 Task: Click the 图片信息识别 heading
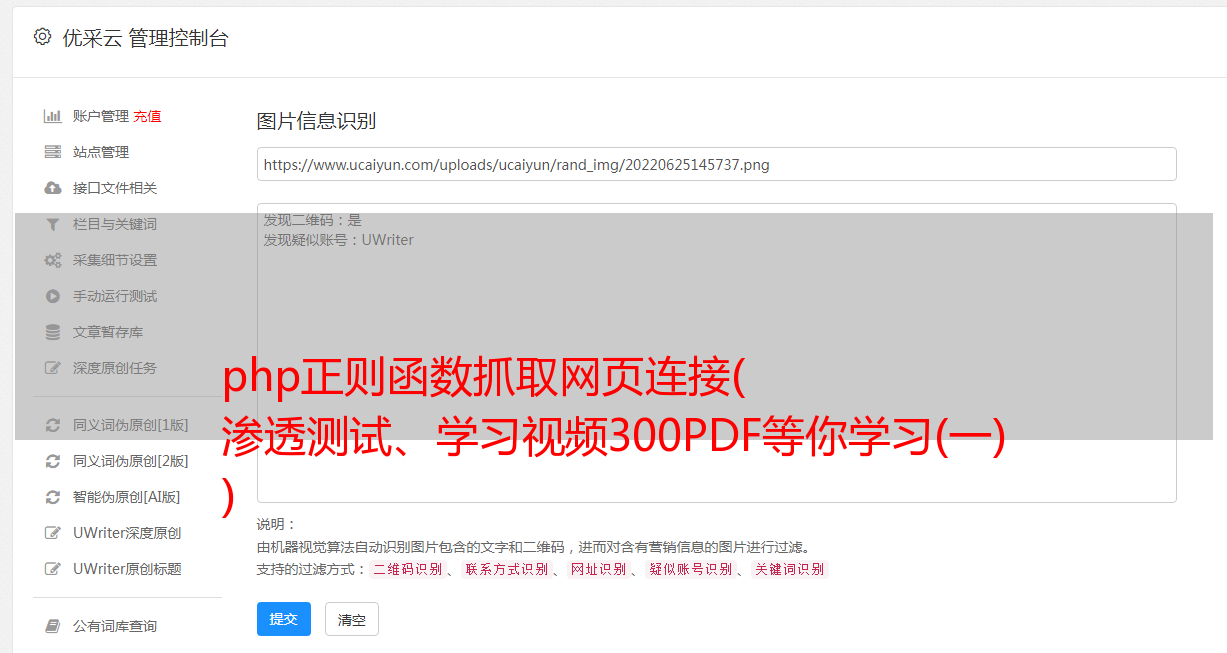click(x=316, y=121)
